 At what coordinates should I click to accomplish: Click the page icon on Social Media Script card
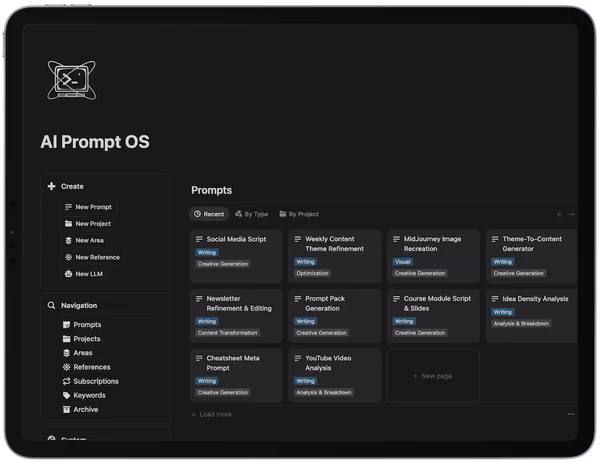pos(199,239)
